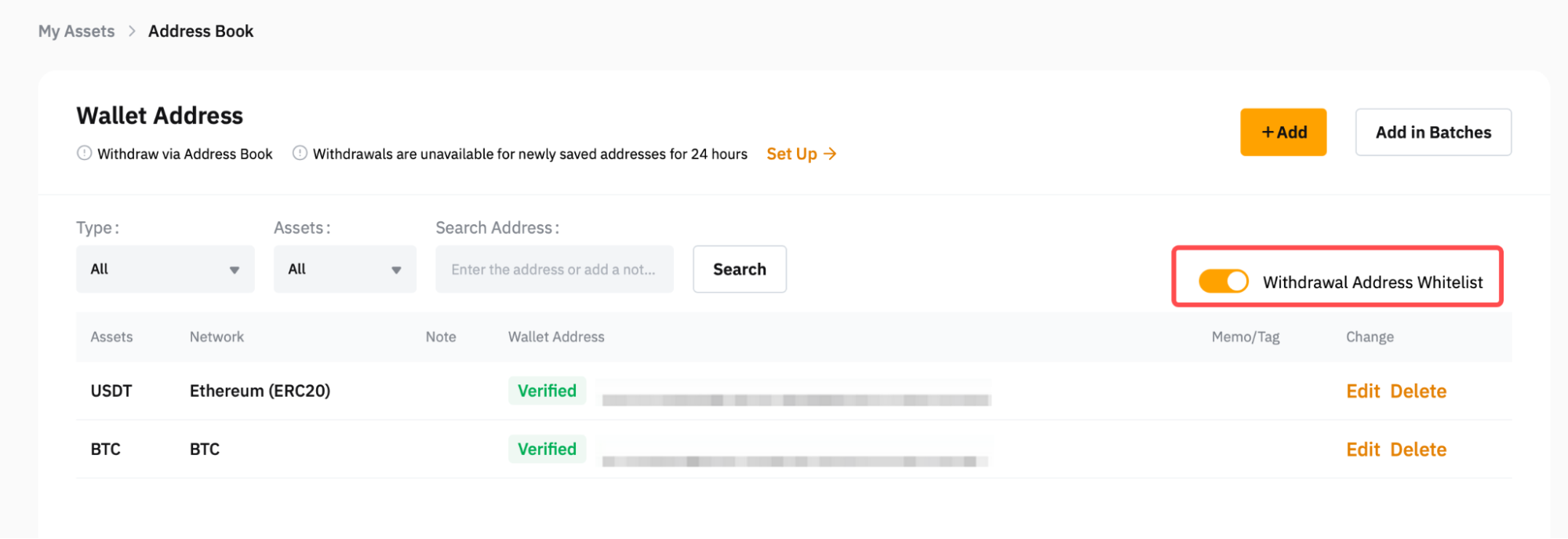Focus the Search Address input field
1568x539 pixels.
click(x=554, y=269)
